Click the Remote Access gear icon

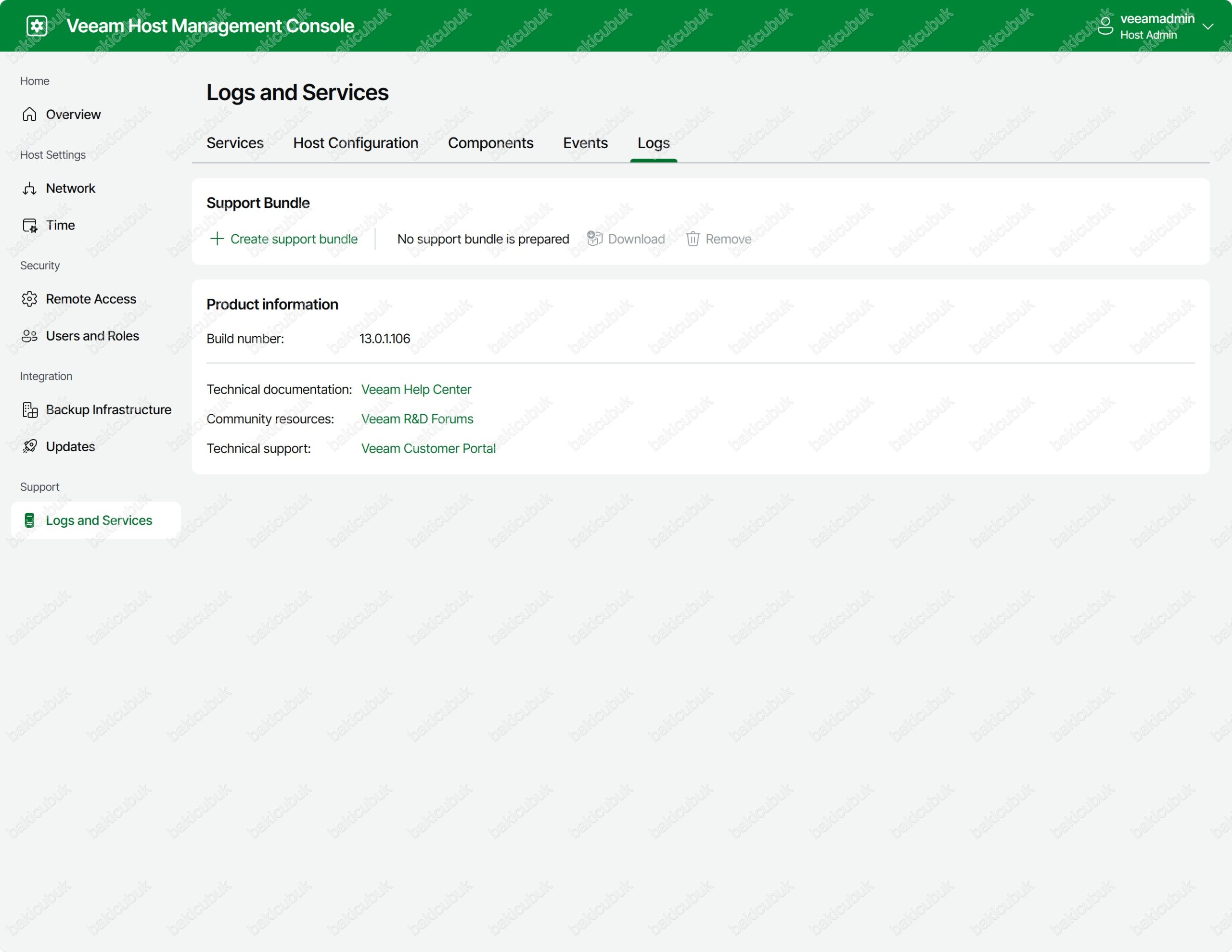pos(29,299)
